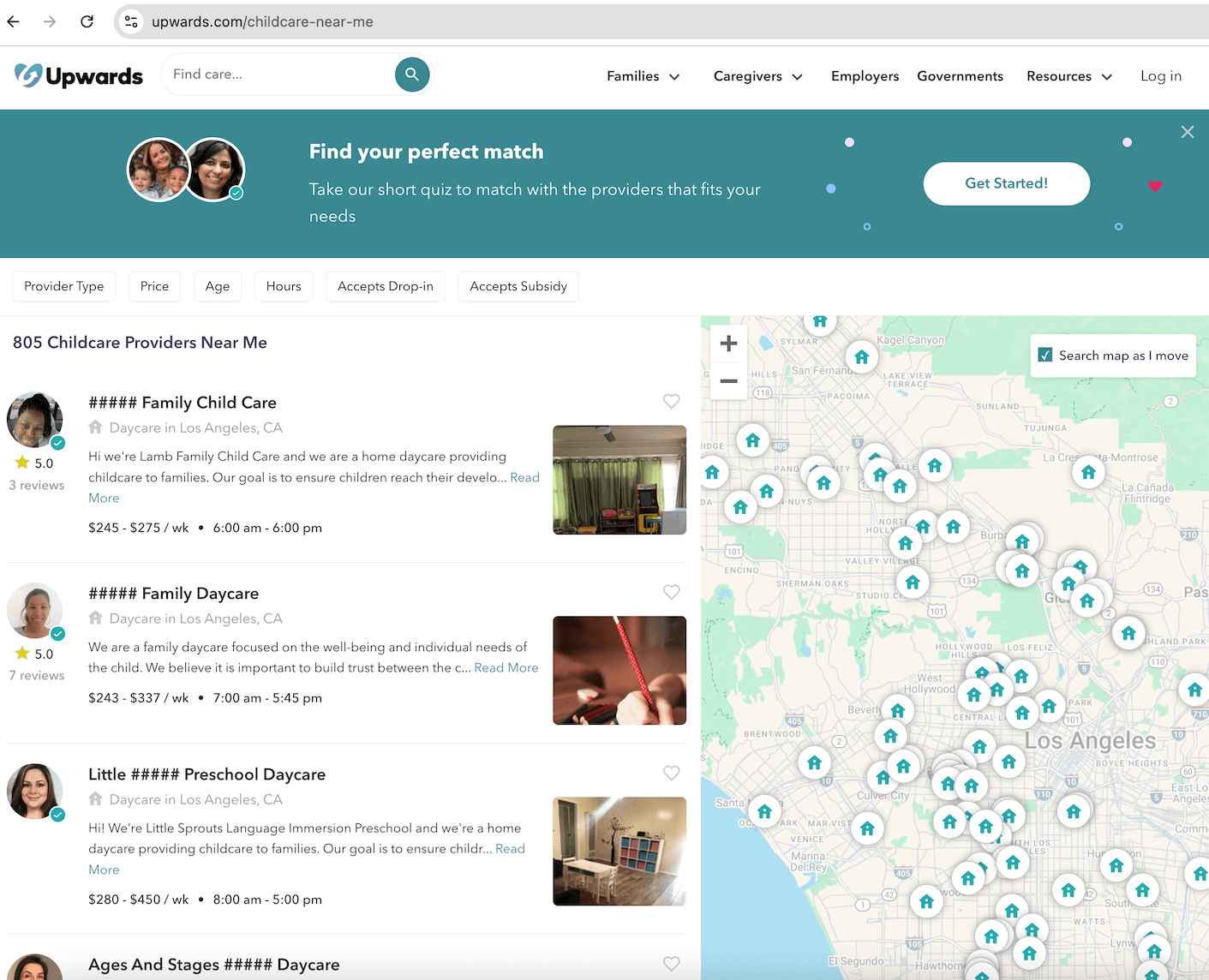Click the map house pin near Brentwood
This screenshot has width=1209, height=980.
[x=814, y=762]
